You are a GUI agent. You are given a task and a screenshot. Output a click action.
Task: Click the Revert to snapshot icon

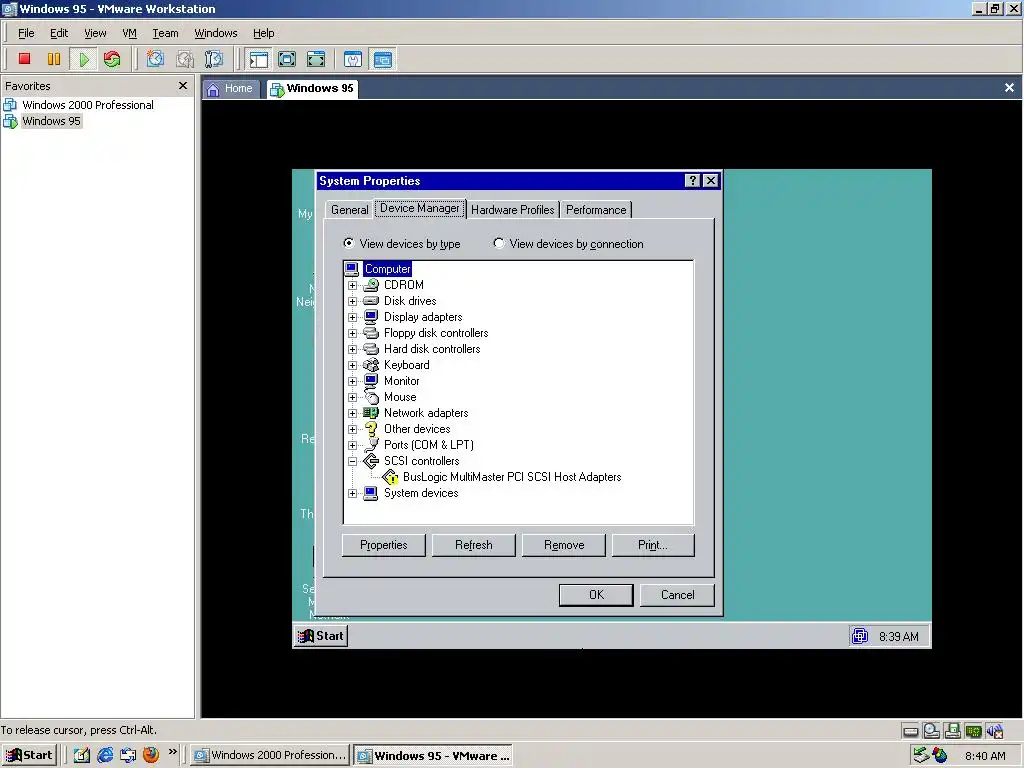[x=185, y=59]
